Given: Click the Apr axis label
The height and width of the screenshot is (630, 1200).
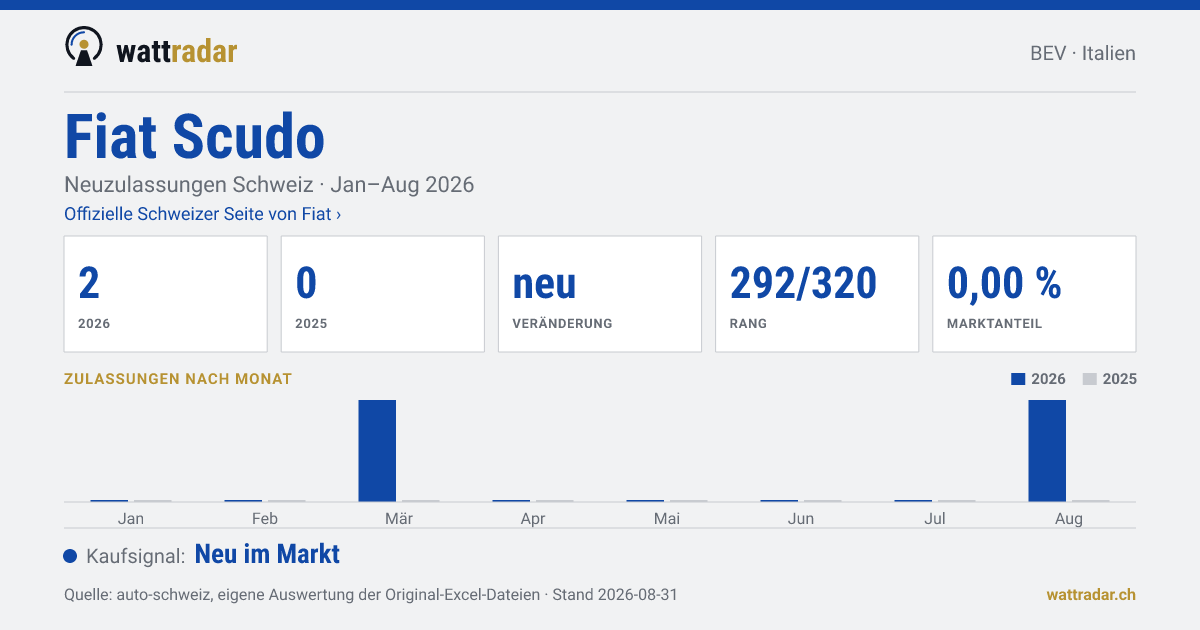Looking at the screenshot, I should pos(533,518).
